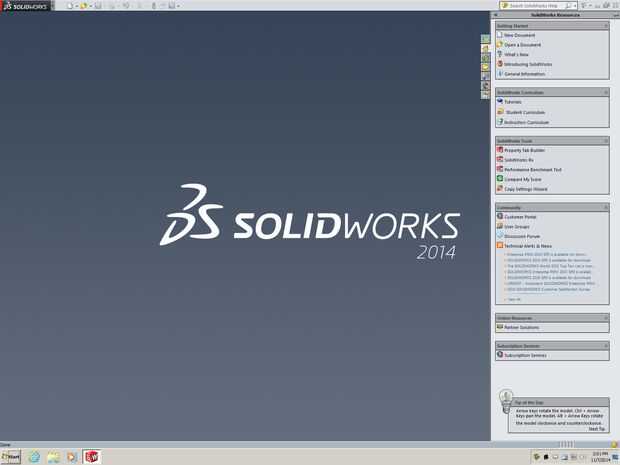Open the Options toolbar icon
The height and width of the screenshot is (465, 620).
point(172,6)
